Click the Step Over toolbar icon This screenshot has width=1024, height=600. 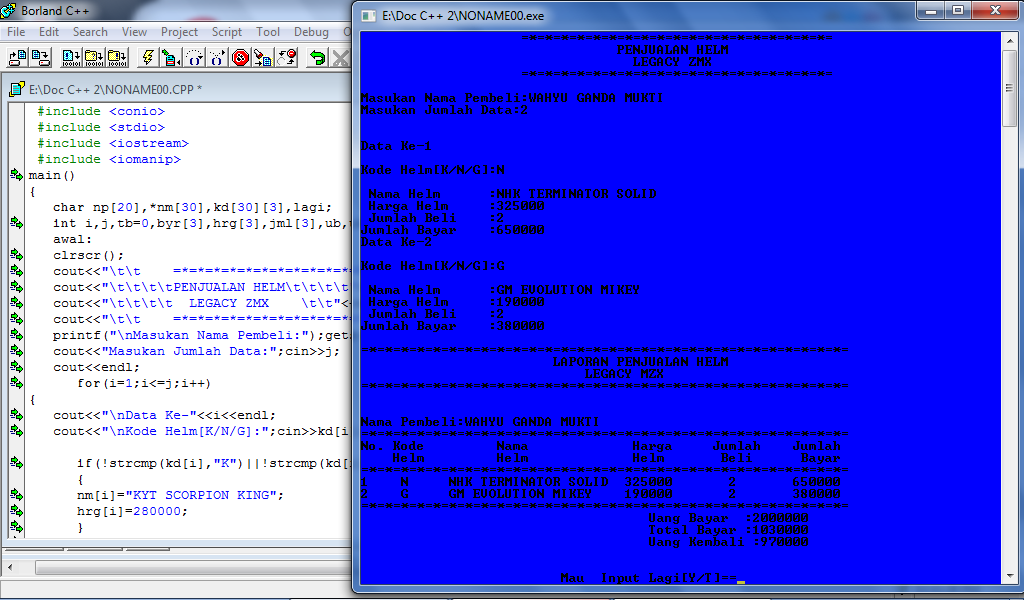click(194, 57)
